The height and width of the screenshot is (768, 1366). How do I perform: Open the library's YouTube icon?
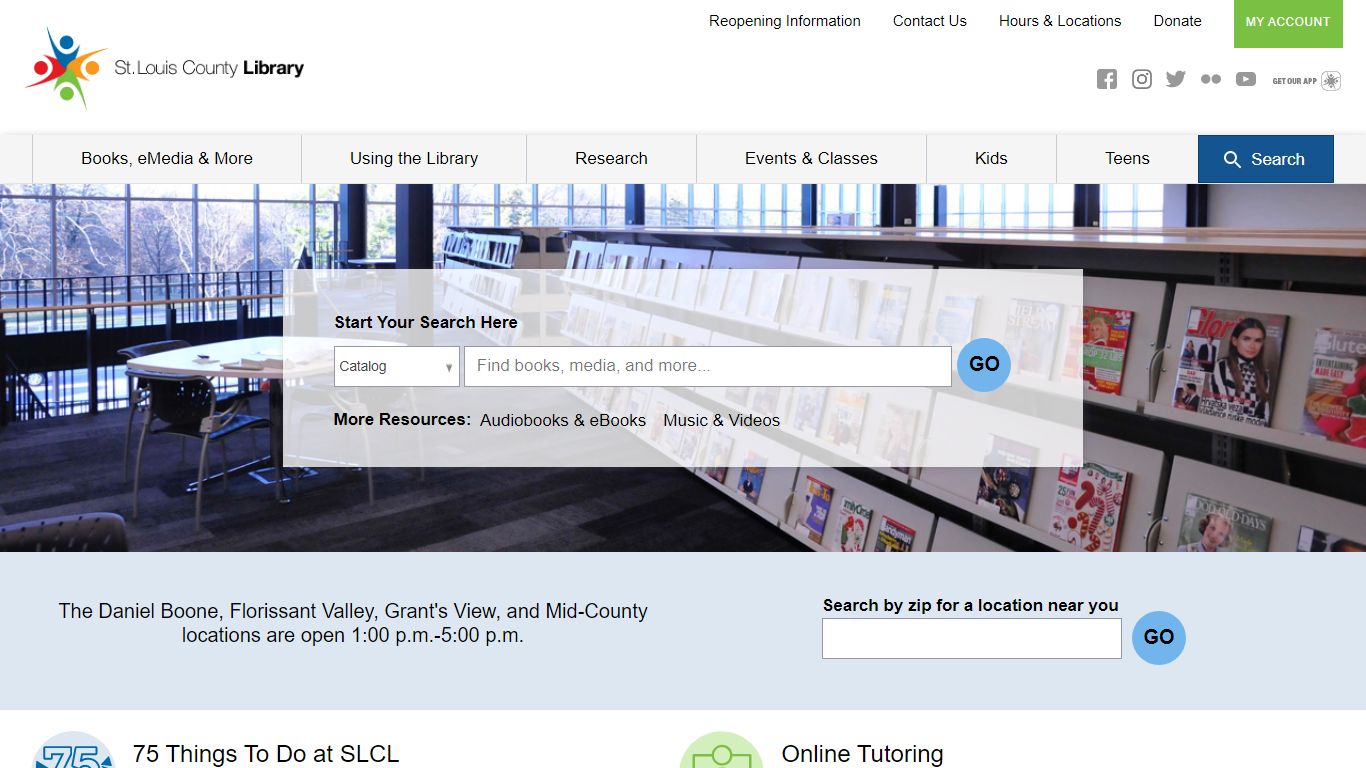[1246, 79]
